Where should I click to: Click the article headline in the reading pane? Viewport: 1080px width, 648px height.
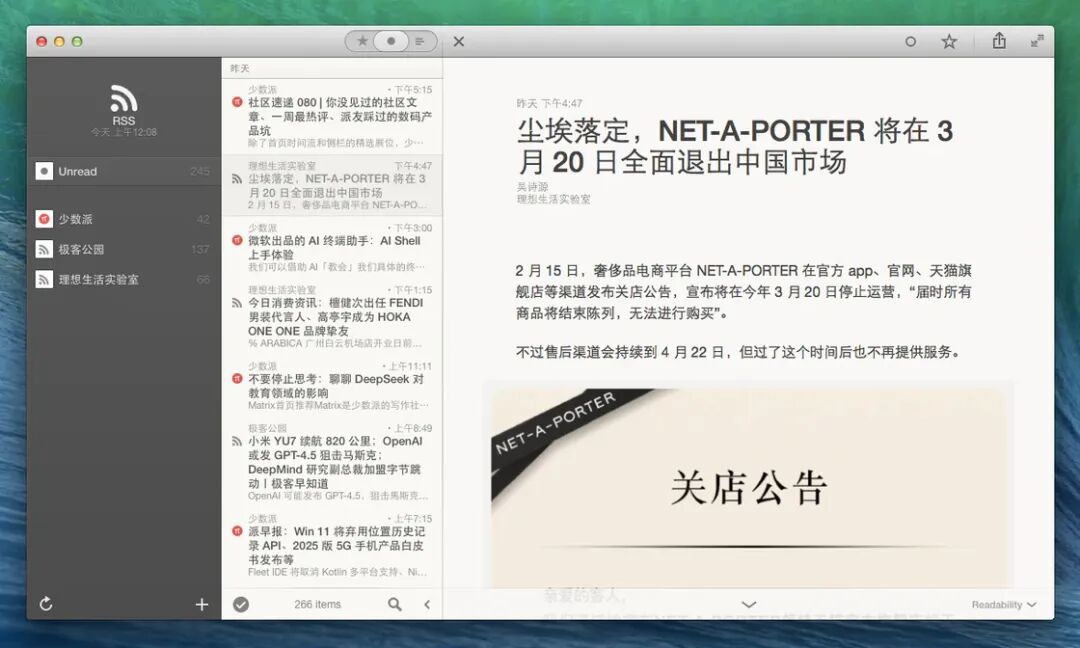point(735,146)
